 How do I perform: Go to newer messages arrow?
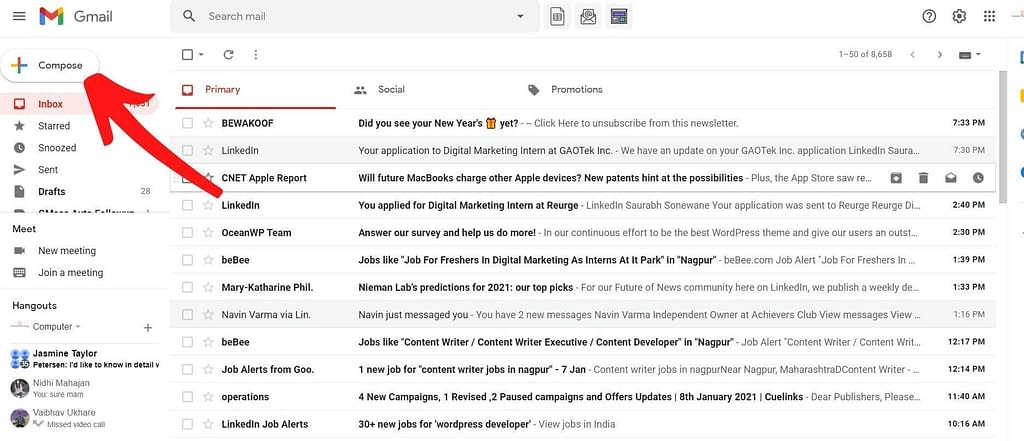tap(912, 55)
